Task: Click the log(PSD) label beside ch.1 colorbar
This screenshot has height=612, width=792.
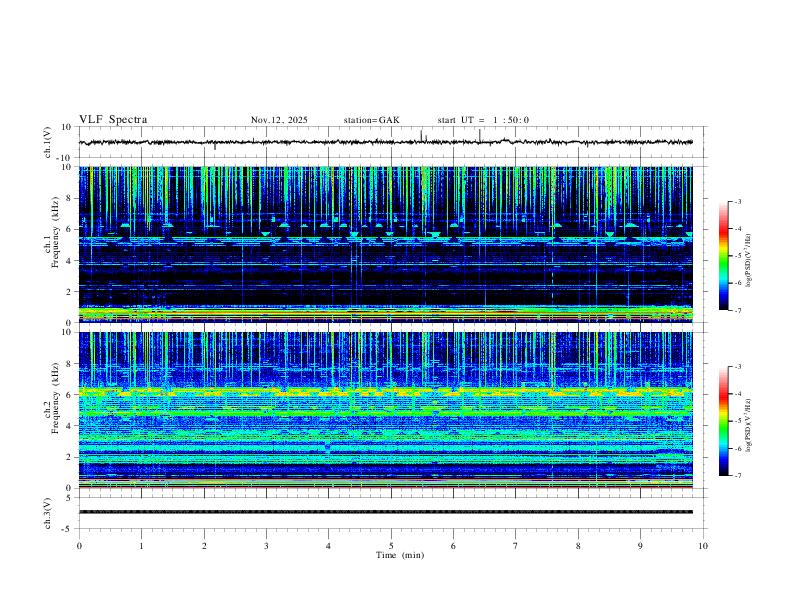Action: (x=748, y=261)
